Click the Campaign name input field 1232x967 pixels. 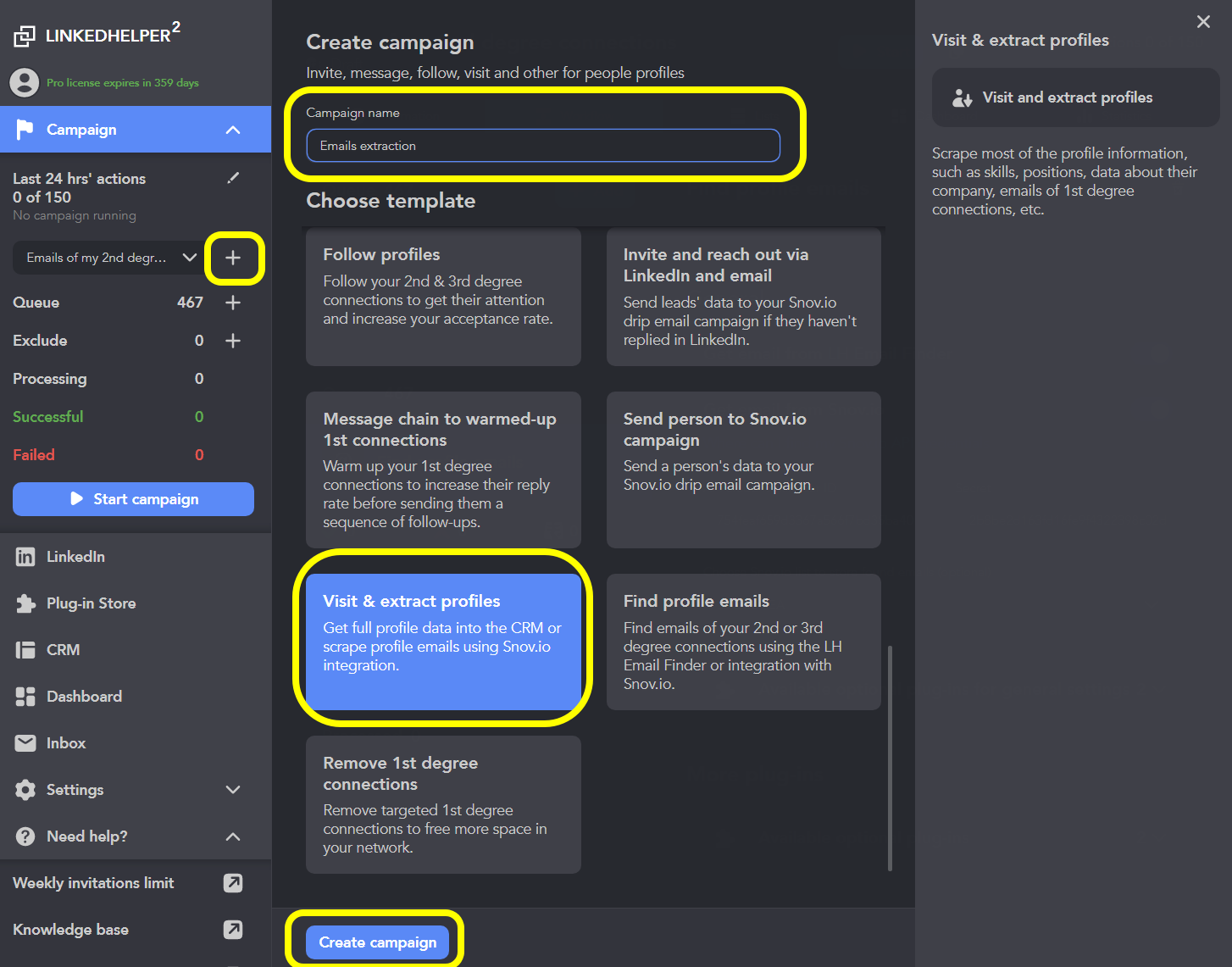click(x=543, y=145)
